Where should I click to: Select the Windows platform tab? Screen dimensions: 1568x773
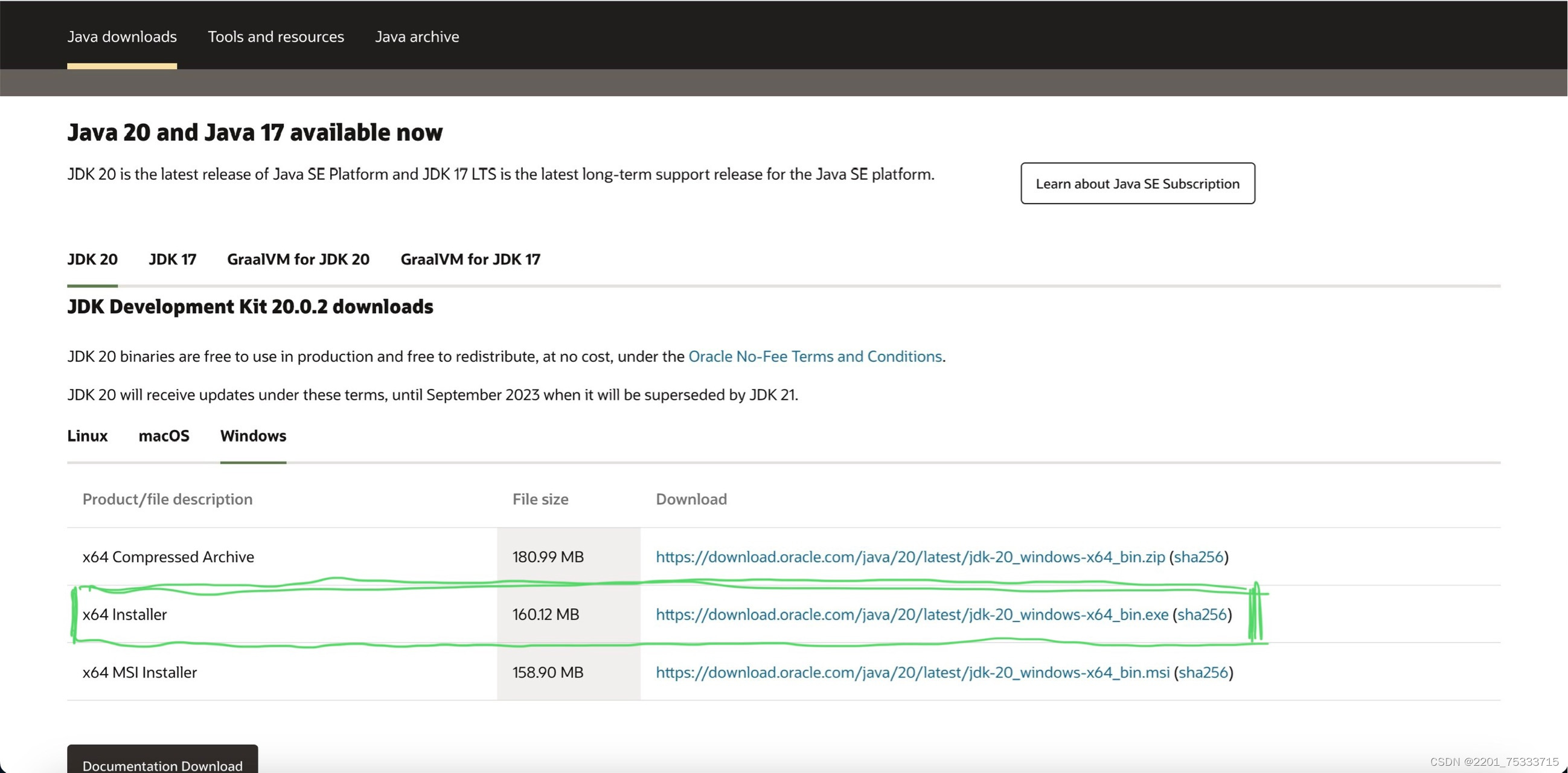coord(253,436)
